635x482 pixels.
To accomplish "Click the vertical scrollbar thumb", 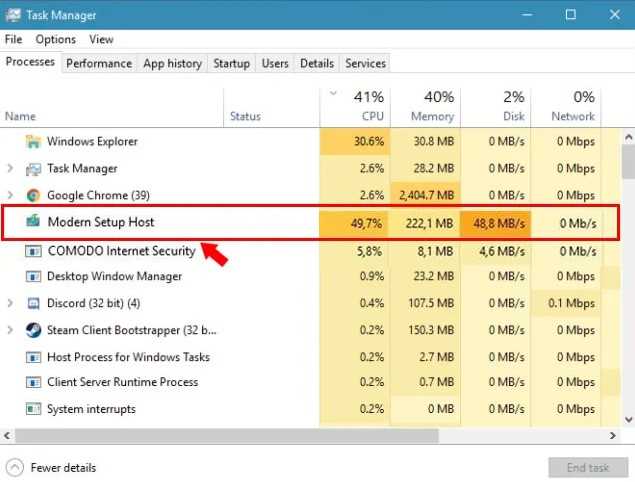I will click(x=629, y=162).
